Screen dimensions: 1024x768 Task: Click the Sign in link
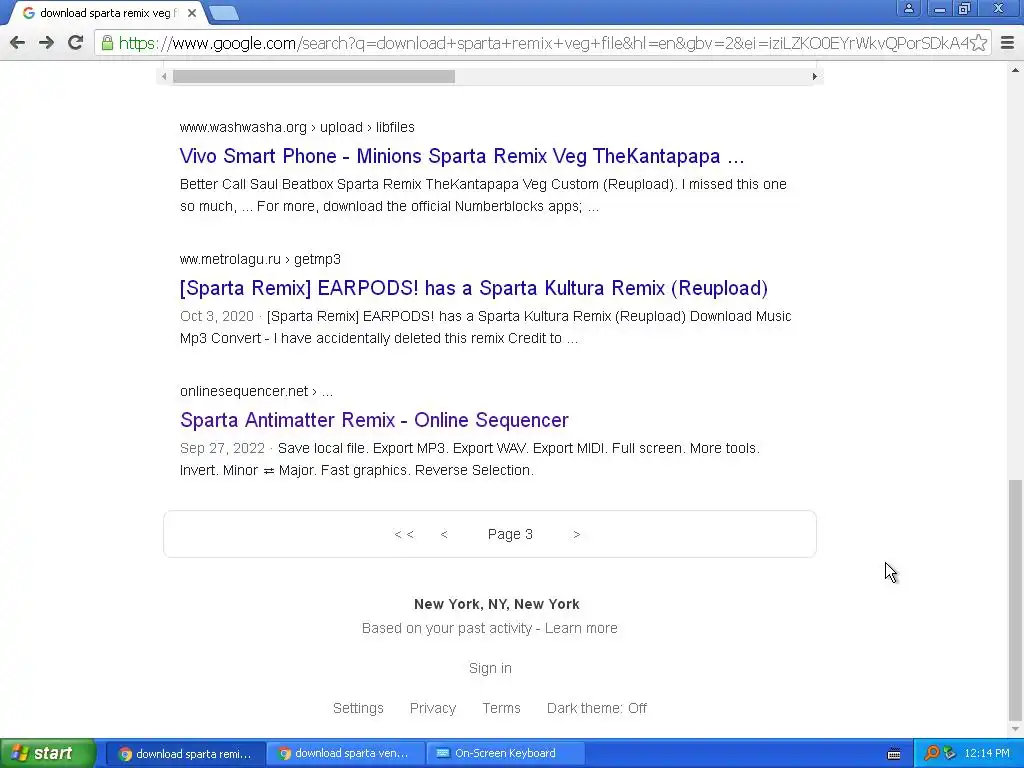[x=490, y=668]
